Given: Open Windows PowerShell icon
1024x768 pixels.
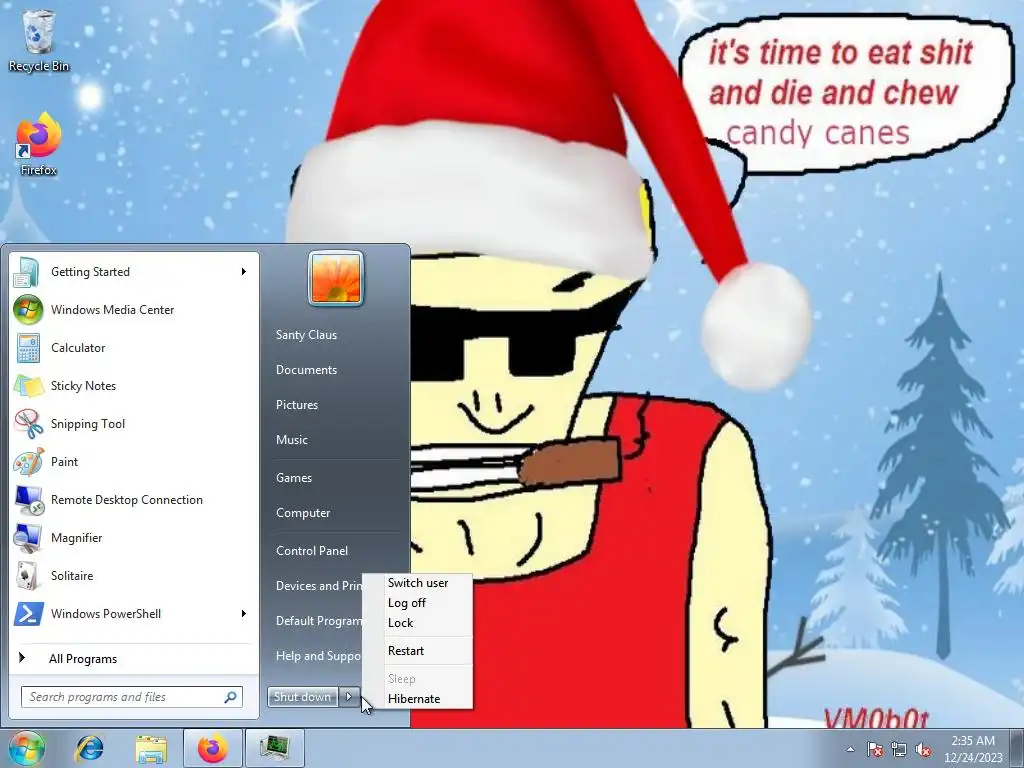Looking at the screenshot, I should tap(28, 614).
